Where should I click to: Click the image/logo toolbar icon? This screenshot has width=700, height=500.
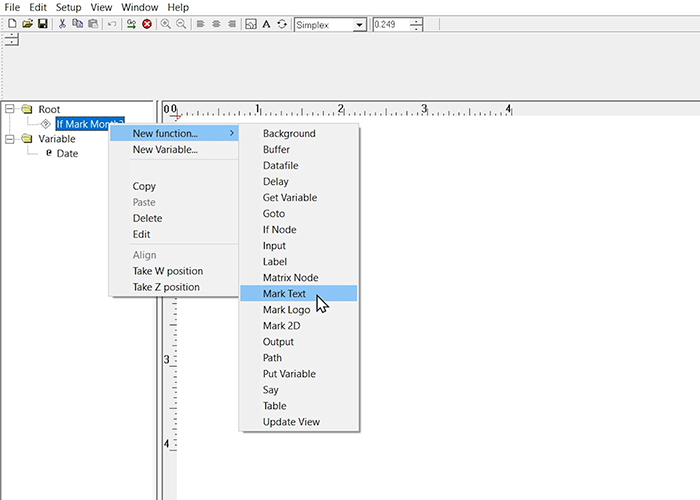tap(251, 24)
